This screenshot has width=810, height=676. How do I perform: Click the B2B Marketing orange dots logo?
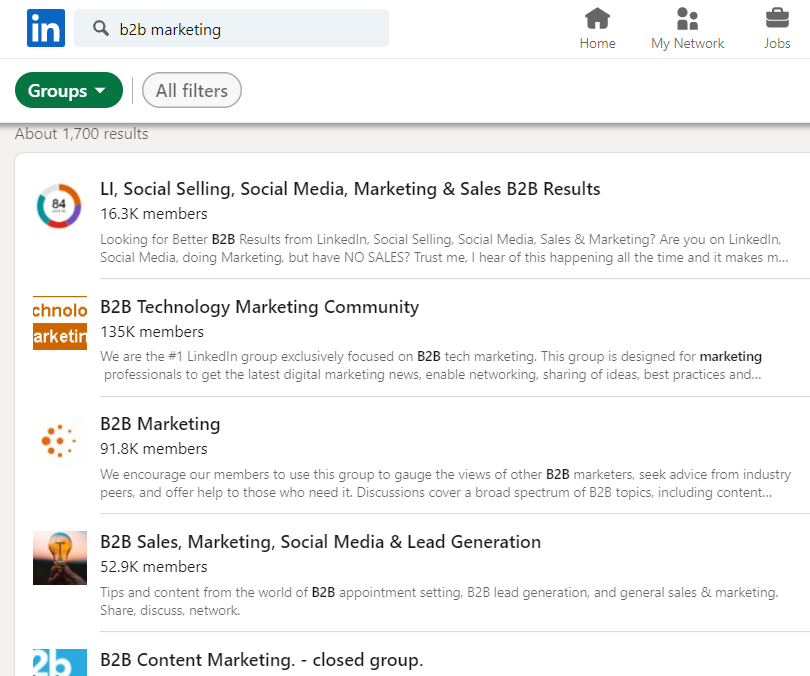[59, 440]
